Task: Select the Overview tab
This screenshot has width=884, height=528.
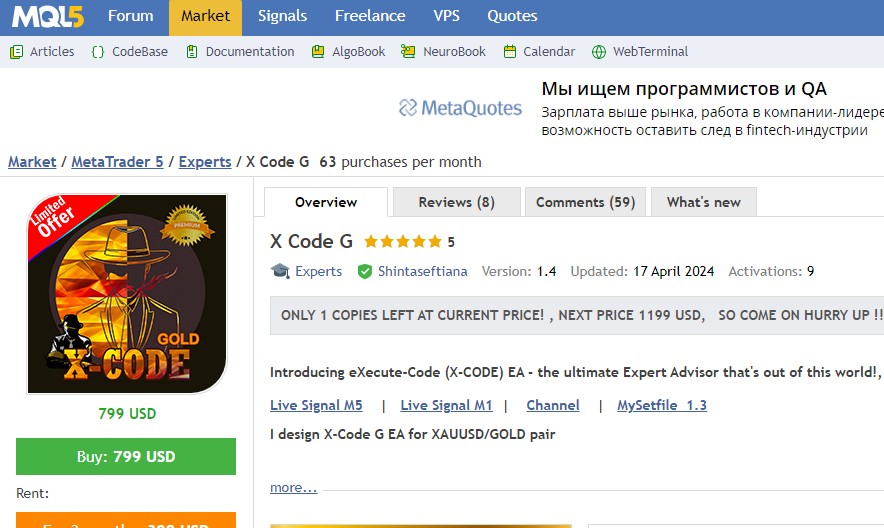Action: tap(326, 202)
